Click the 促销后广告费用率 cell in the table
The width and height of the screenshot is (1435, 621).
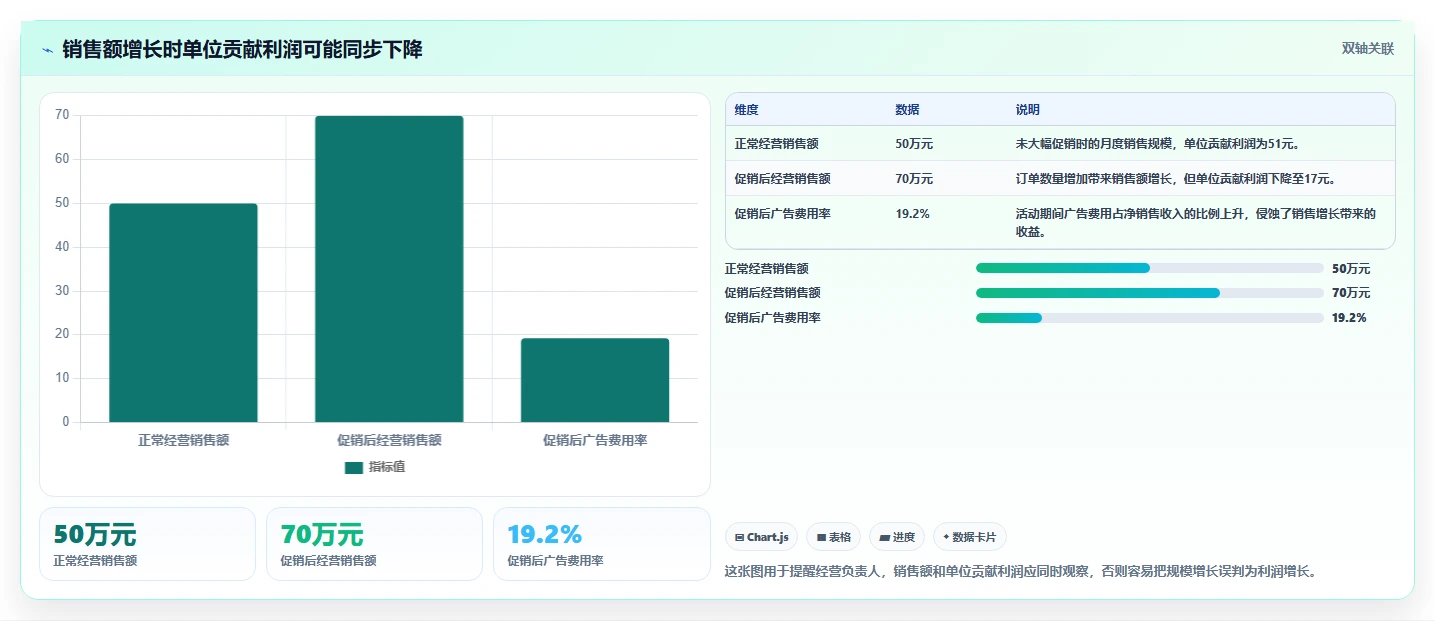782,214
